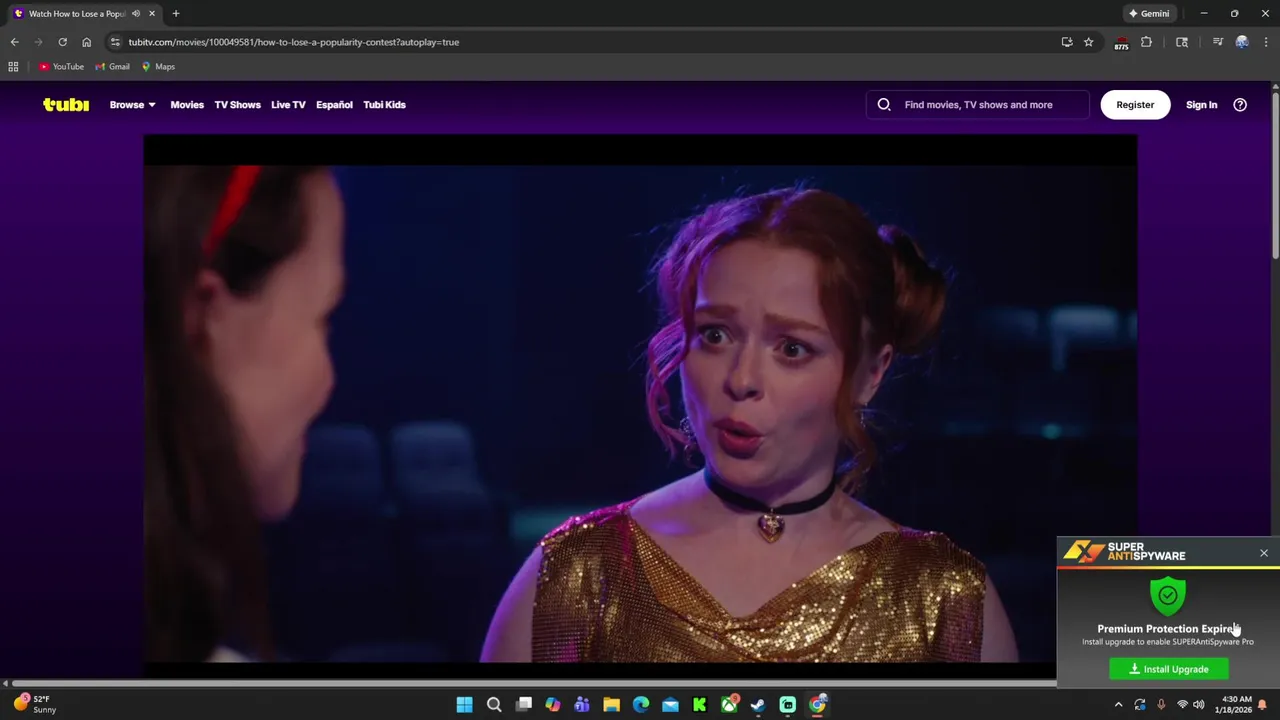Switch to the Español section
The height and width of the screenshot is (720, 1280).
click(x=334, y=104)
